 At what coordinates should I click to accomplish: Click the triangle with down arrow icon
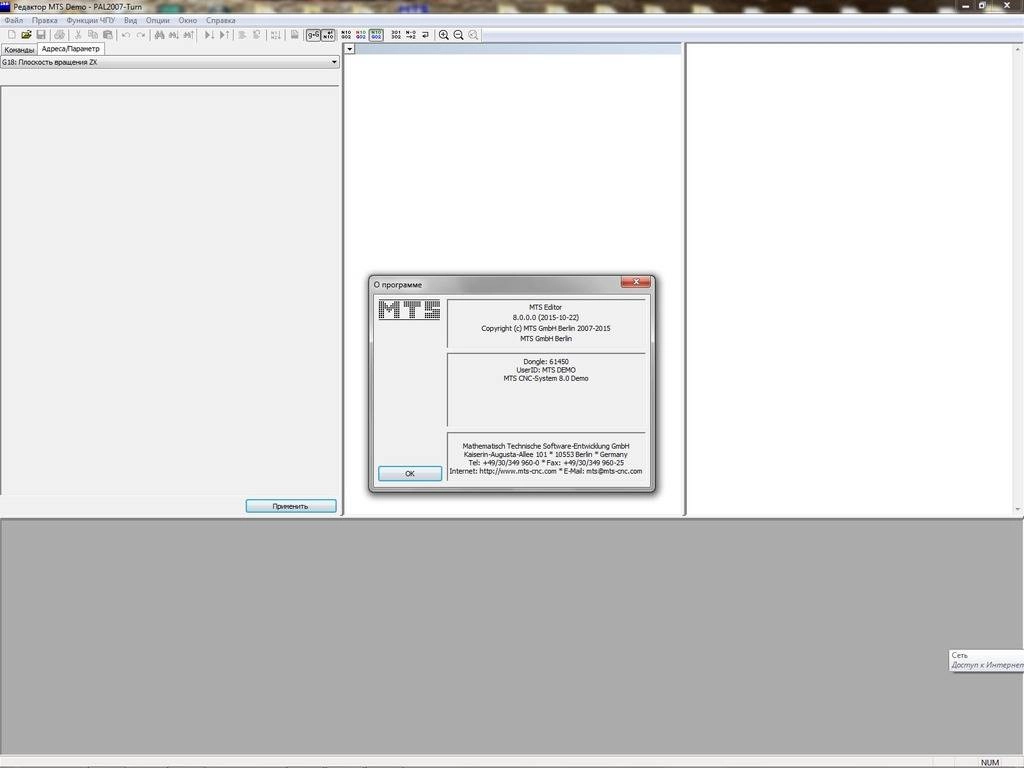[x=209, y=35]
